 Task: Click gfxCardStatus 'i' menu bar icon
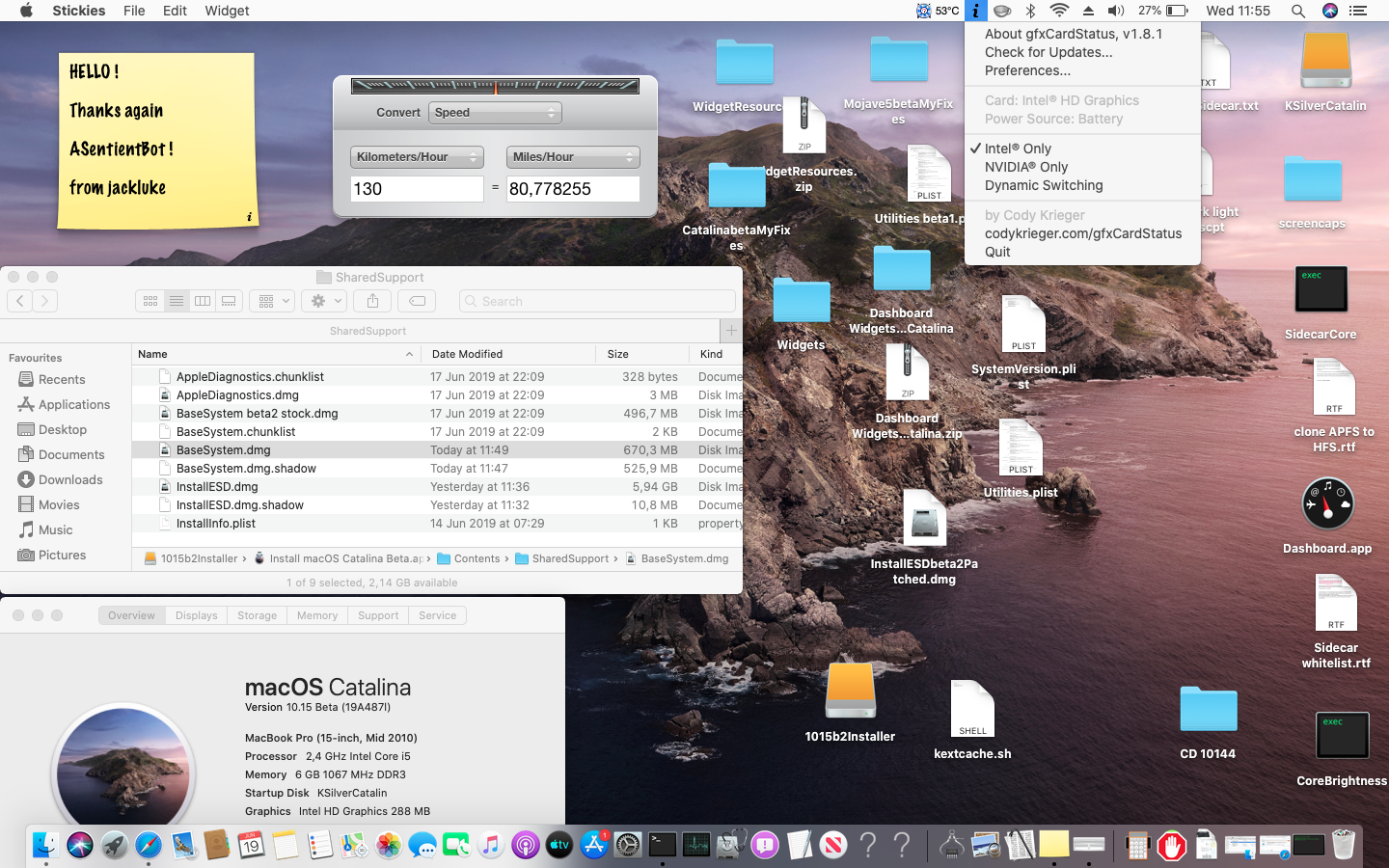975,11
